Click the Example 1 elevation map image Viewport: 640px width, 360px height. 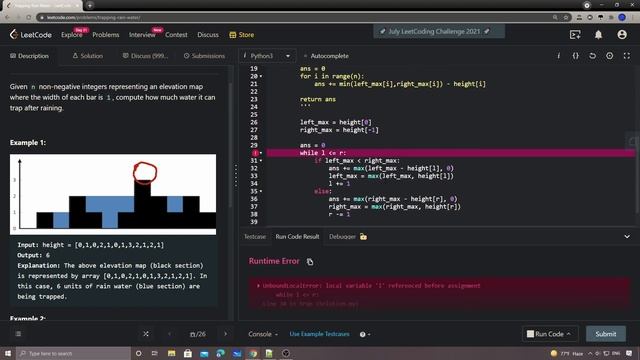click(x=113, y=194)
